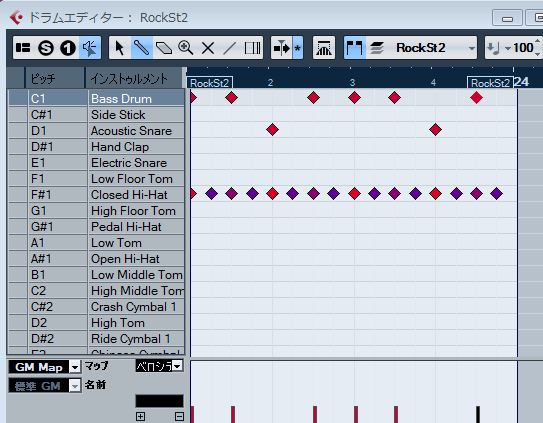Click the snare note at bar 4
Viewport: 543px width, 423px height.
pyautogui.click(x=435, y=130)
